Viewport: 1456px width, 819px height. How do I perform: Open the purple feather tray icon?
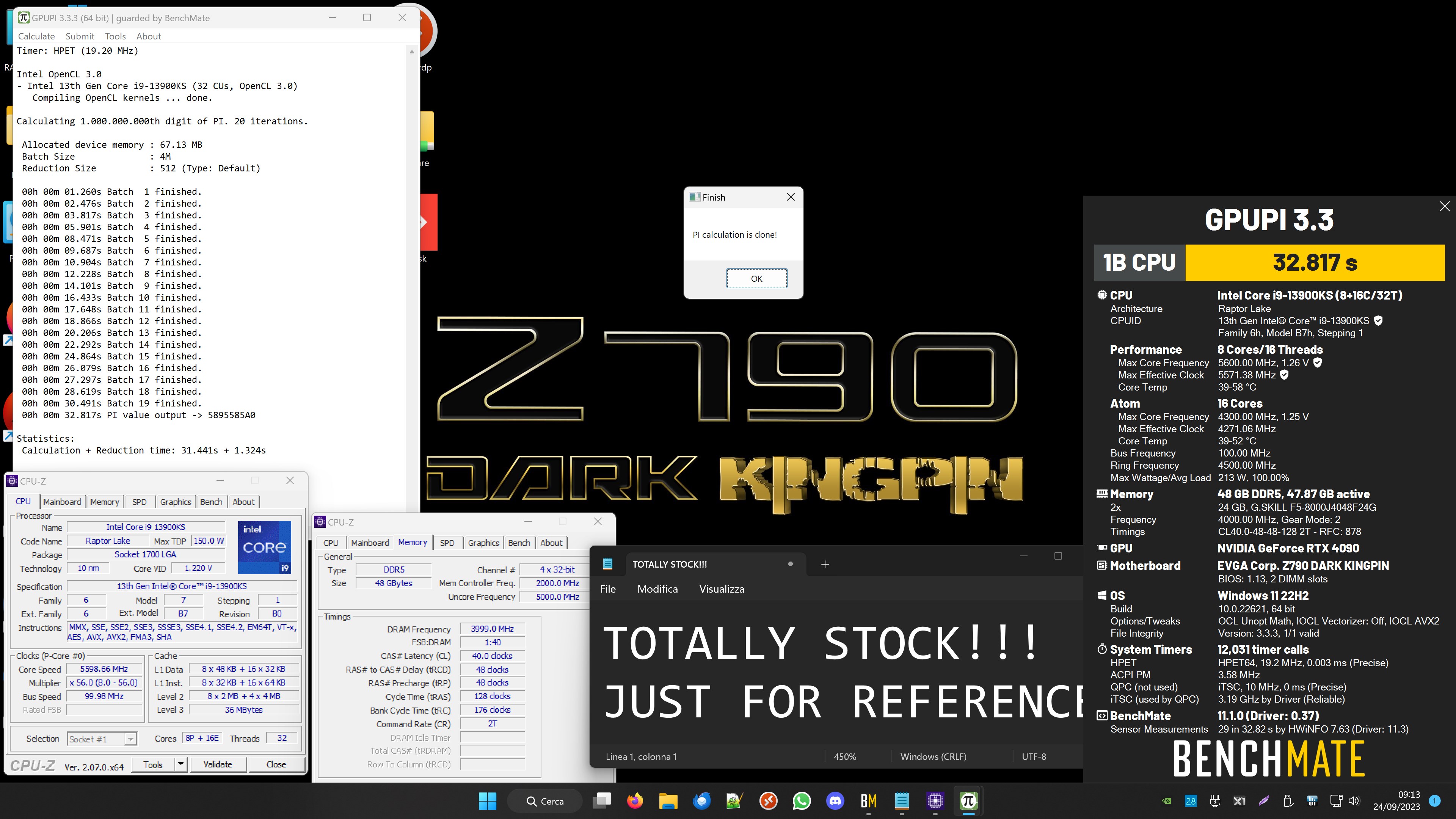tap(1263, 801)
